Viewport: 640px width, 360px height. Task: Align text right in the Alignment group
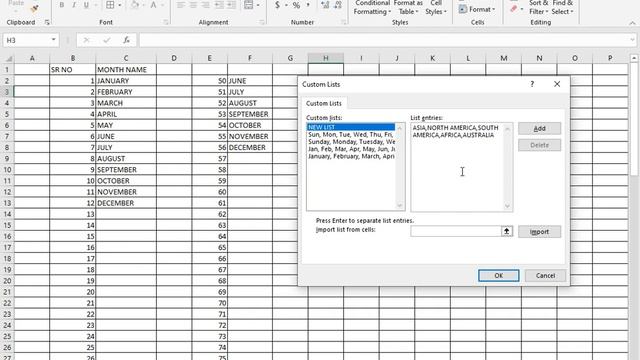pyautogui.click(x=206, y=5)
